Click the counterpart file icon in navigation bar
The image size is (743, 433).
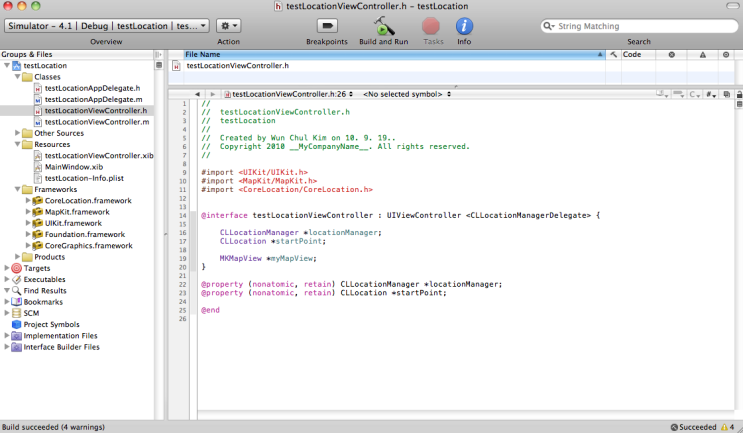click(x=726, y=94)
